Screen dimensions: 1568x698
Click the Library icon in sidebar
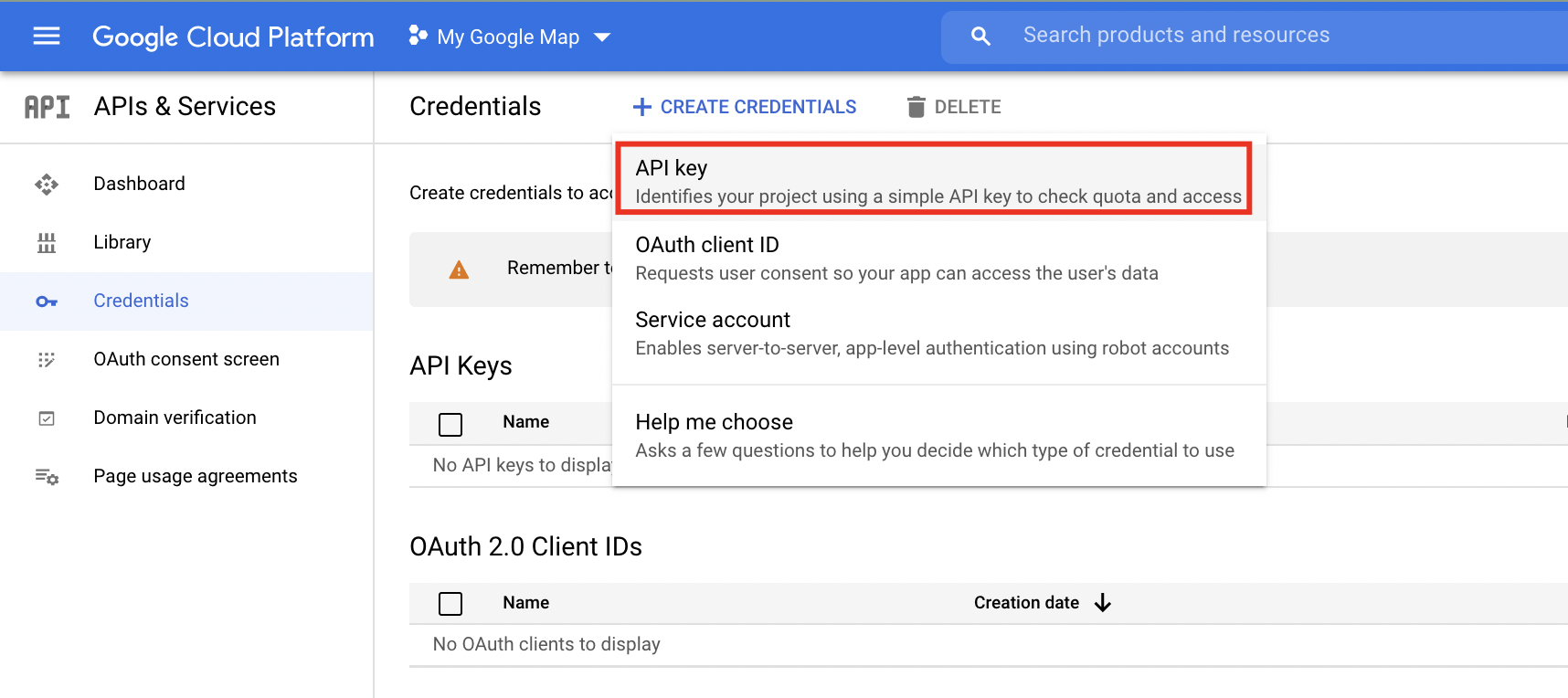click(47, 243)
